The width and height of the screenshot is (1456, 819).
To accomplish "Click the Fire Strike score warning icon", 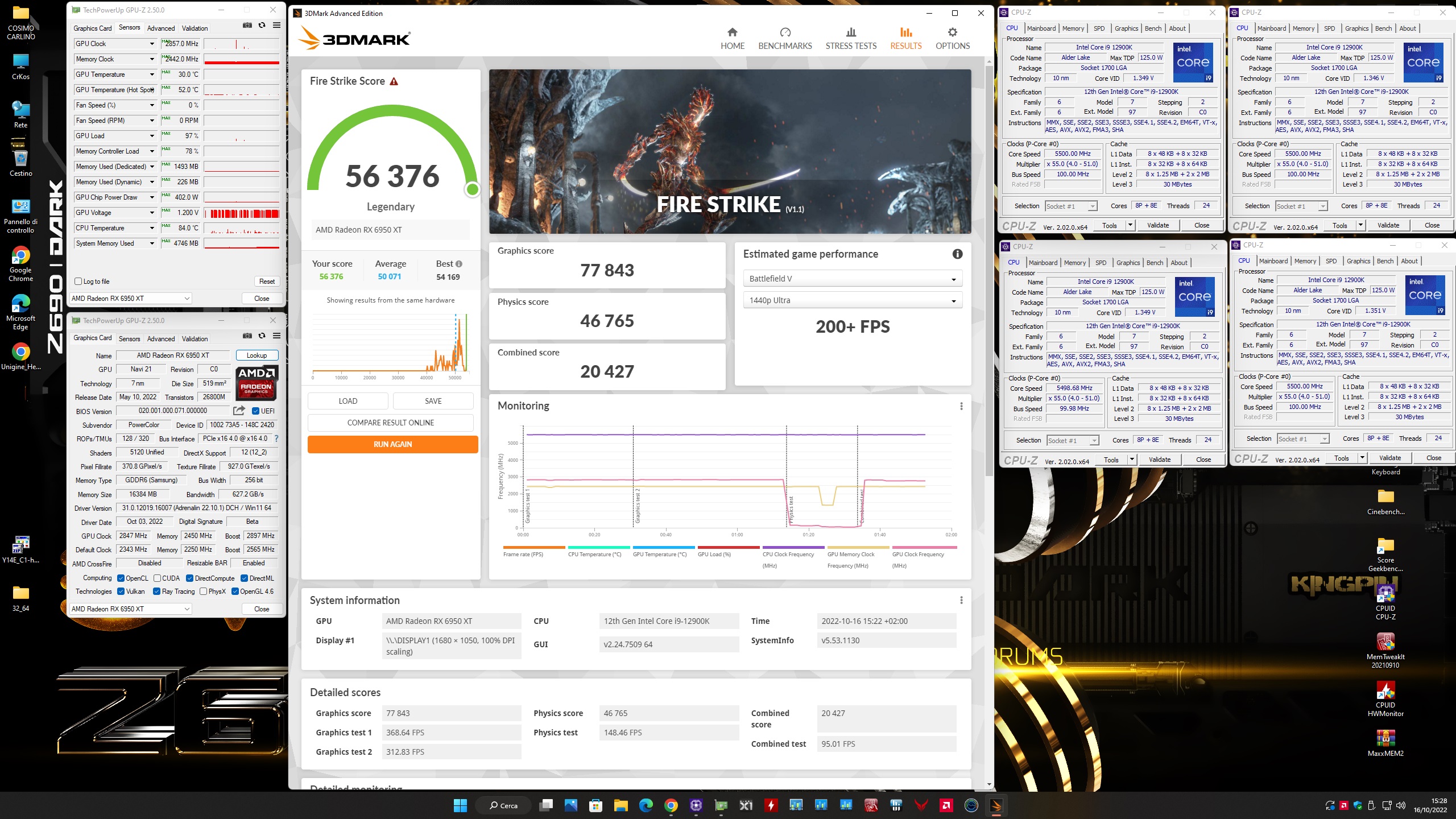I will pos(394,81).
